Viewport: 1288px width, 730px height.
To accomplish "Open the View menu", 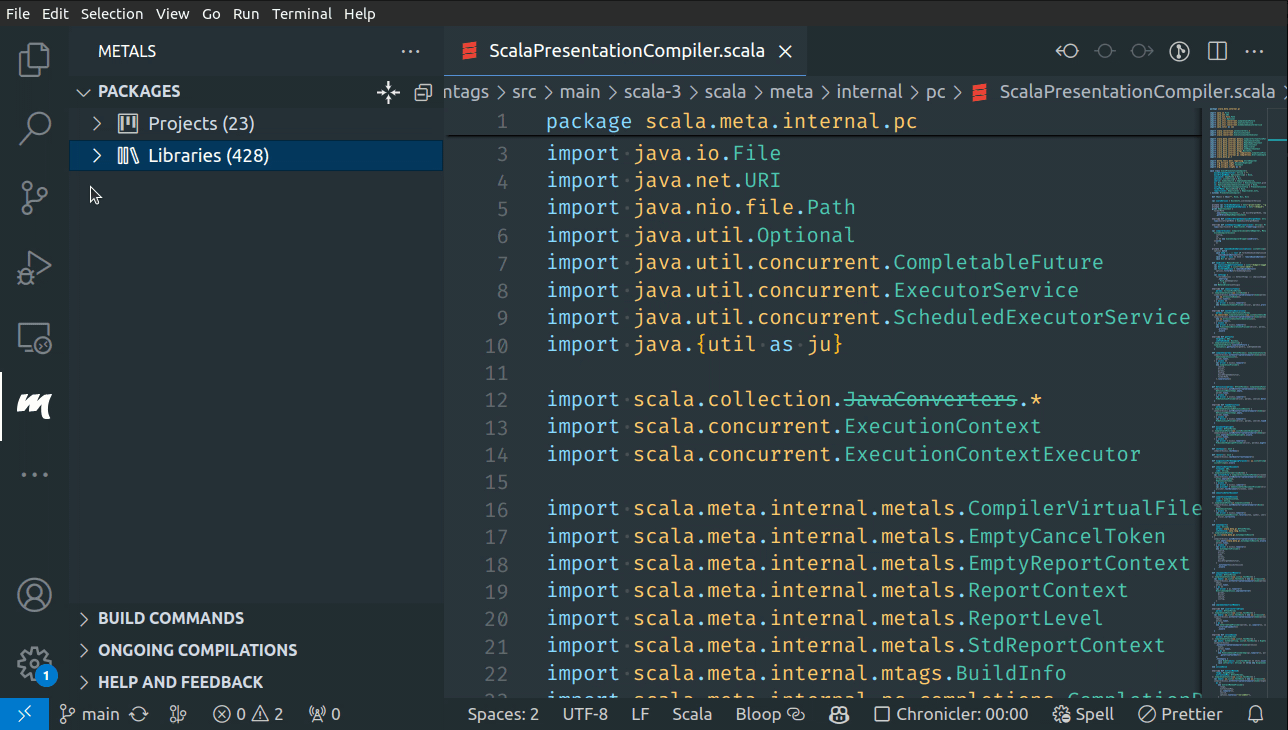I will (173, 14).
